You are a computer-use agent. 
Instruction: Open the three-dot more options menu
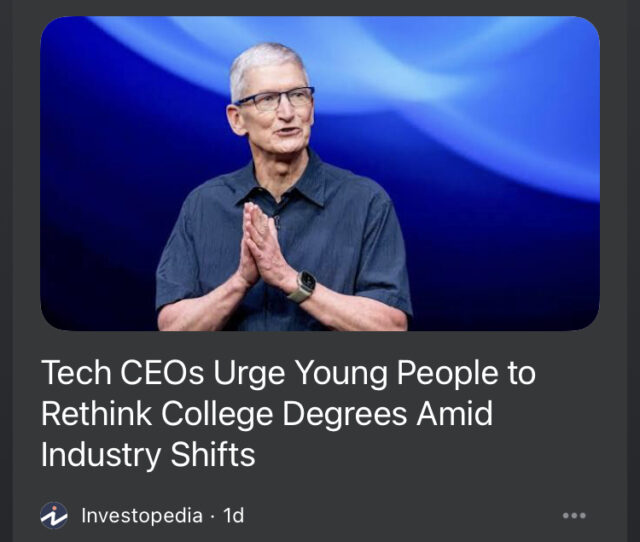pyautogui.click(x=573, y=516)
